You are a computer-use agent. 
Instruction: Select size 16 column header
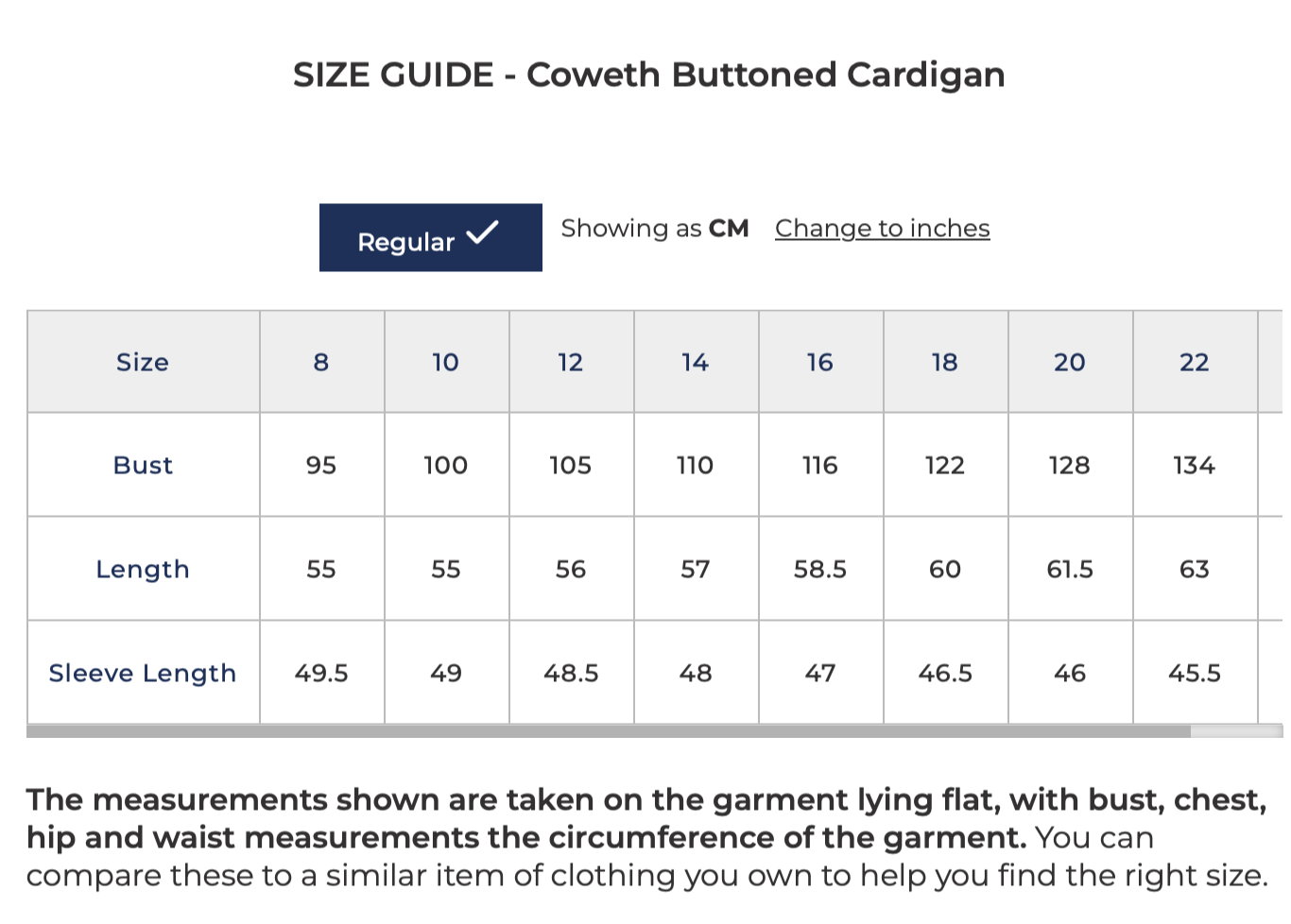(820, 362)
